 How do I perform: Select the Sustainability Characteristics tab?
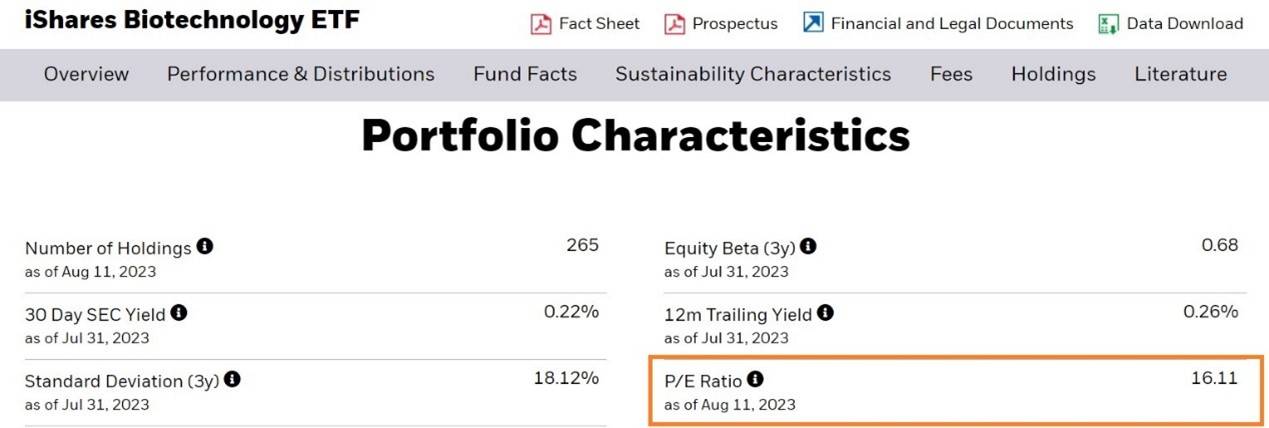[753, 74]
